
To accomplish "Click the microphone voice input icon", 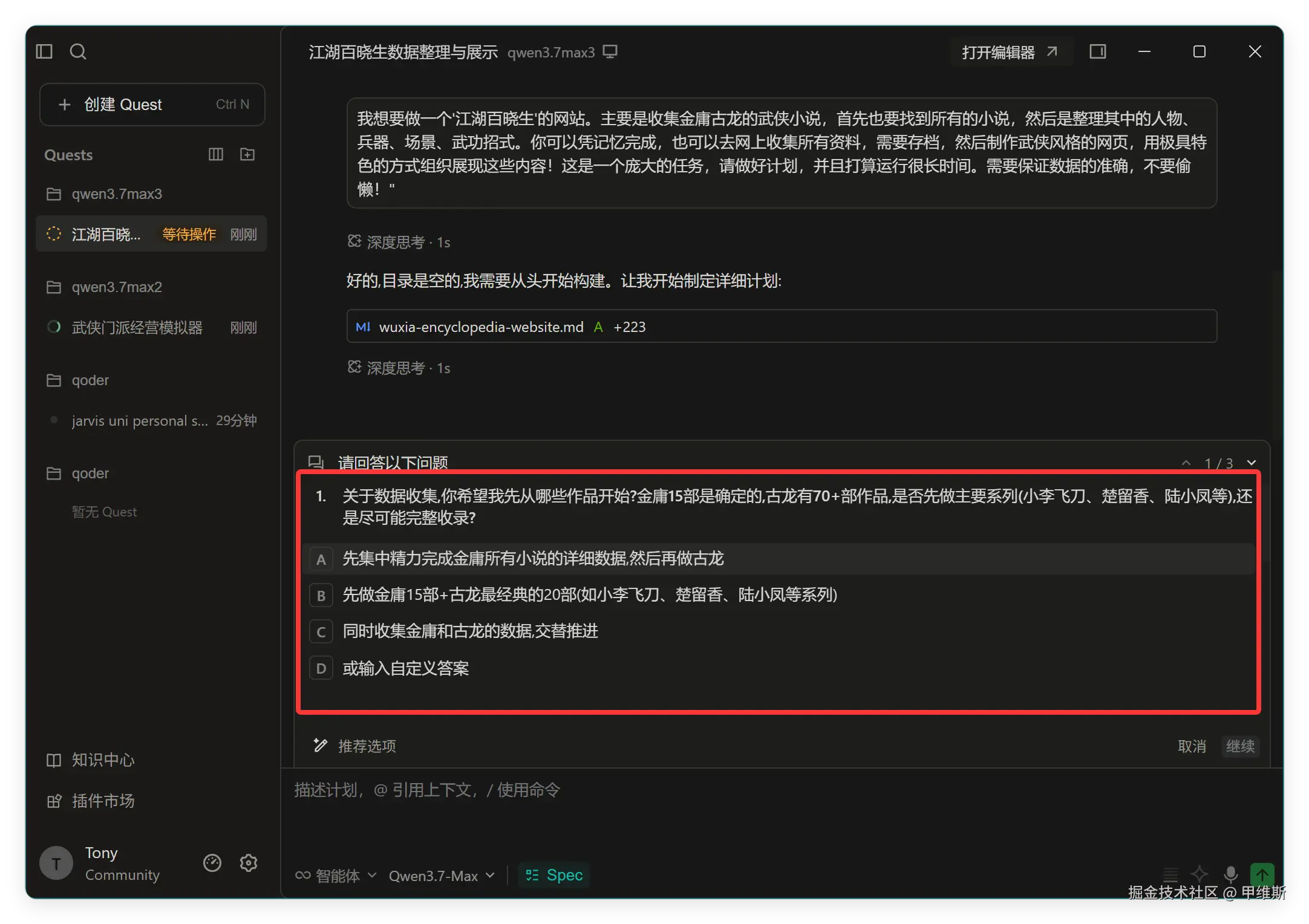I will click(1231, 874).
